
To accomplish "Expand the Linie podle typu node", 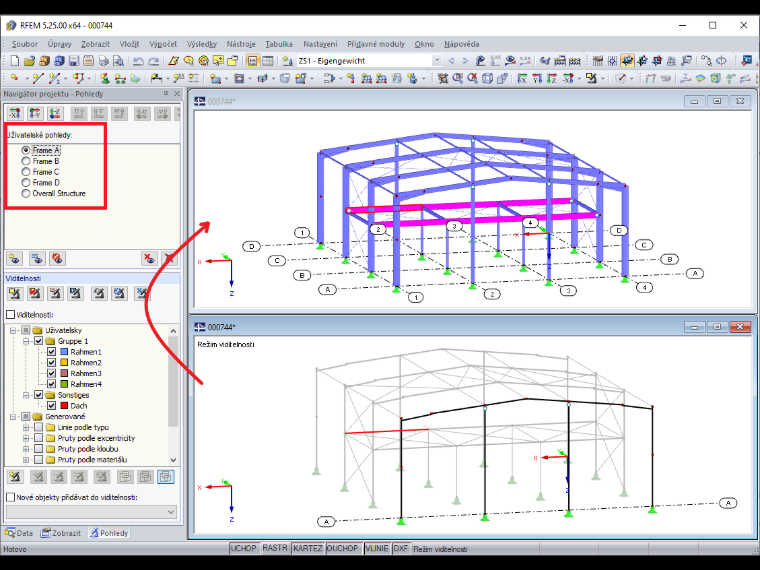I will (26, 427).
